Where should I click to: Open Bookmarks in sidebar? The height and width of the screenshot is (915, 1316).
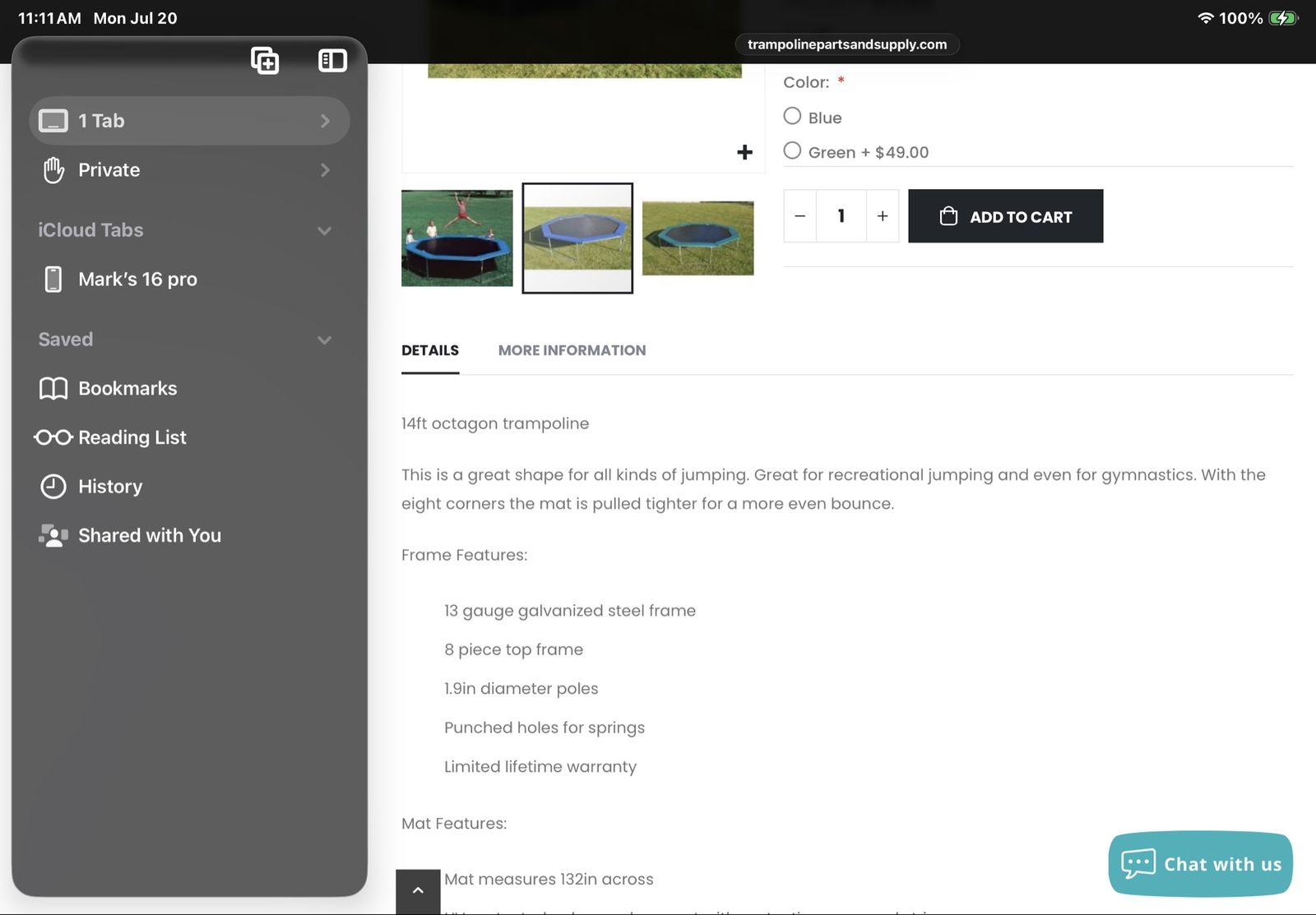click(x=189, y=389)
